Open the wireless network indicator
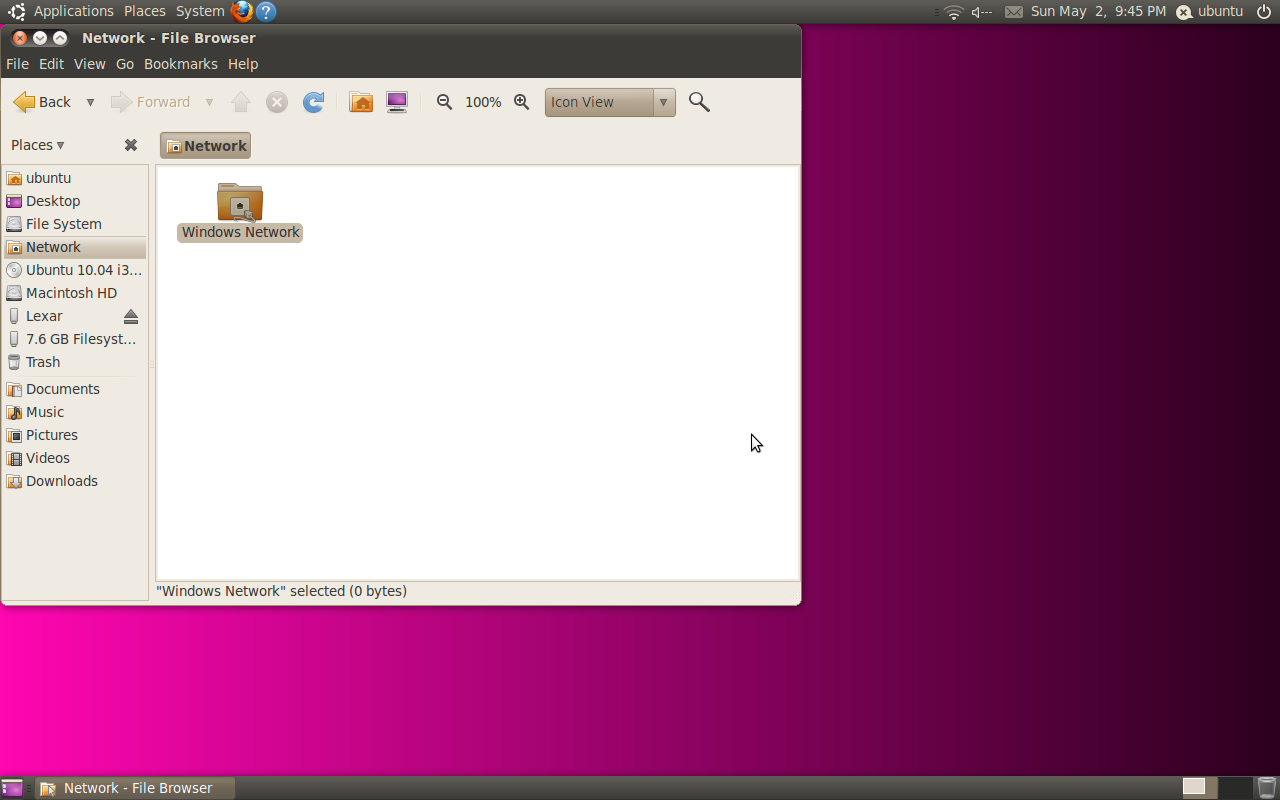The image size is (1280, 800). coord(954,12)
